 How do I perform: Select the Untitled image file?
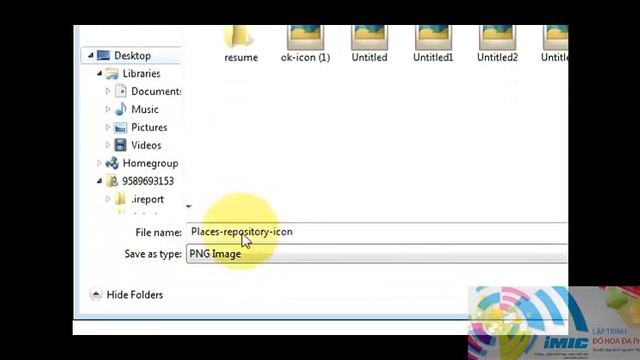[369, 44]
